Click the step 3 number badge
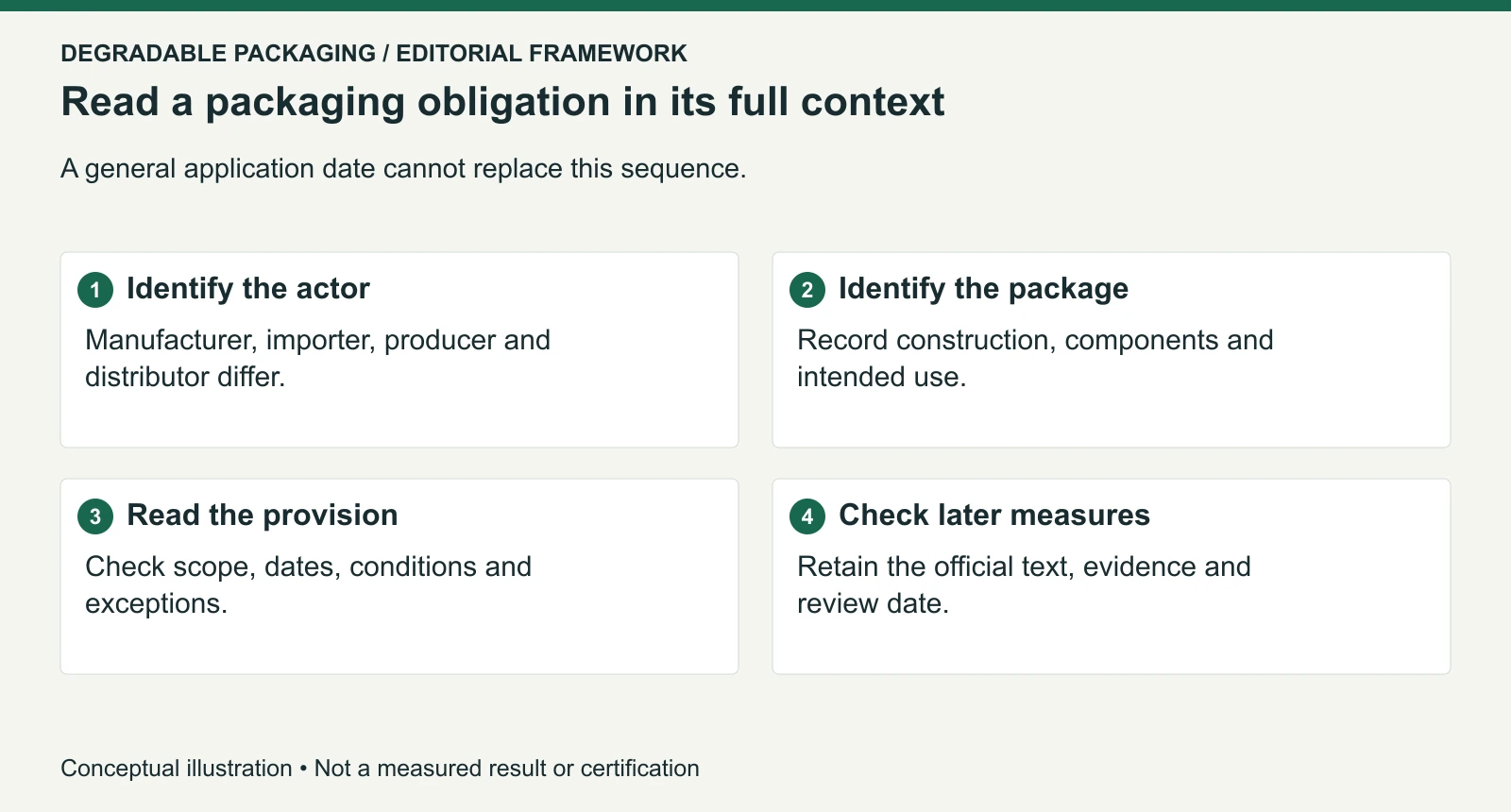 click(x=95, y=516)
